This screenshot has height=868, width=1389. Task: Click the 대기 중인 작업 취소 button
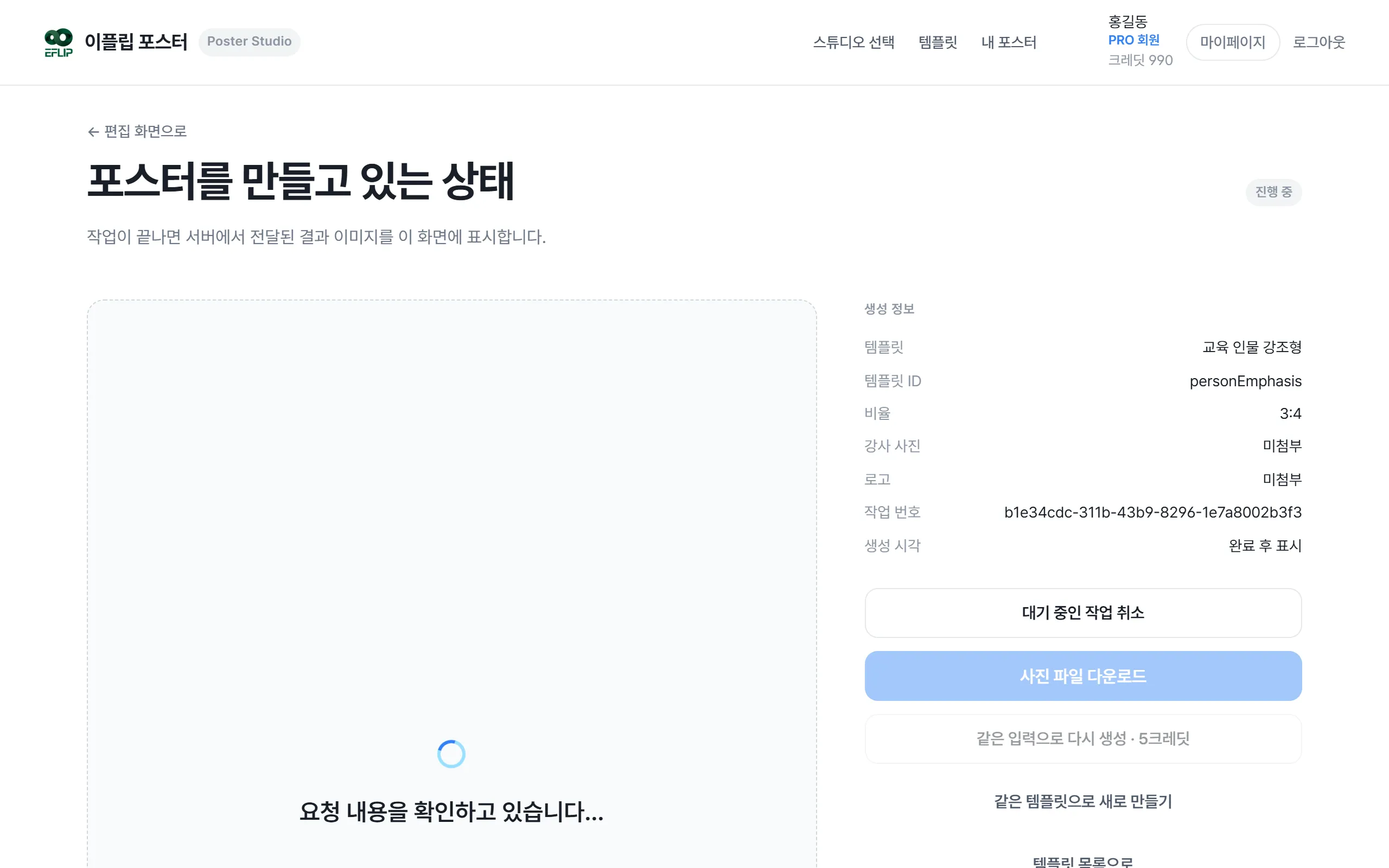click(1083, 612)
